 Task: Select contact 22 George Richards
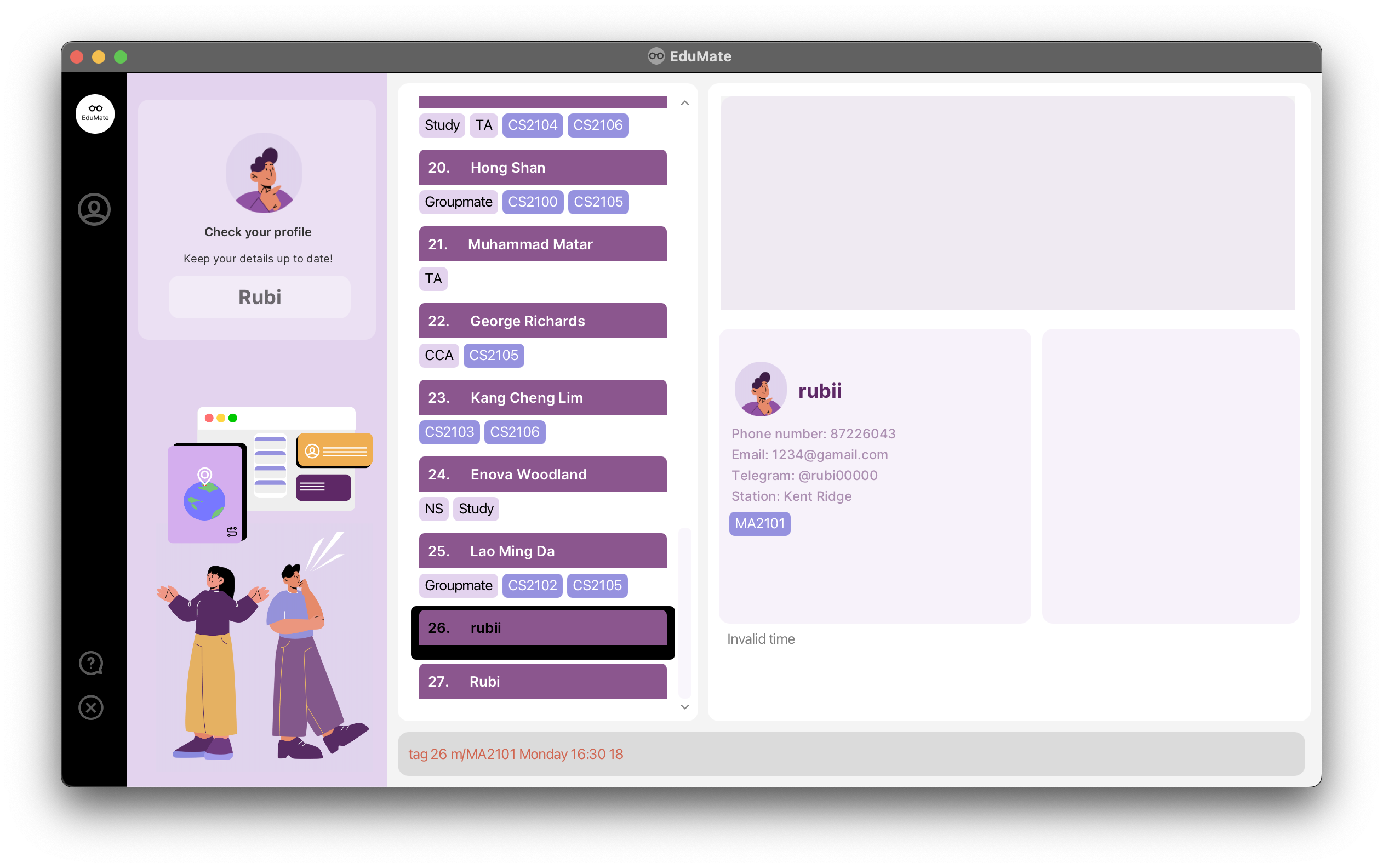pyautogui.click(x=542, y=321)
